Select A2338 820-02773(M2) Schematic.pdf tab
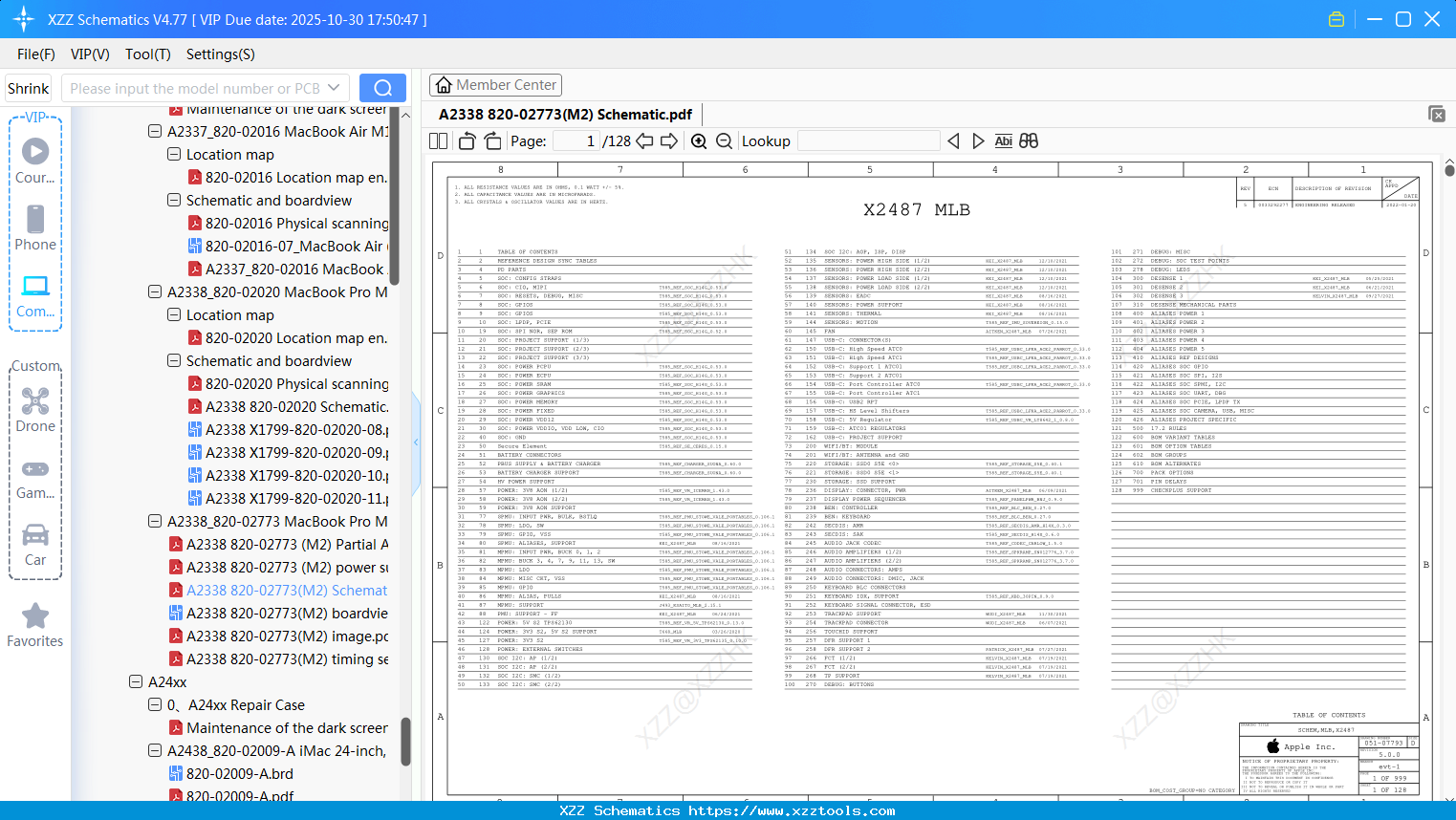 pos(565,115)
